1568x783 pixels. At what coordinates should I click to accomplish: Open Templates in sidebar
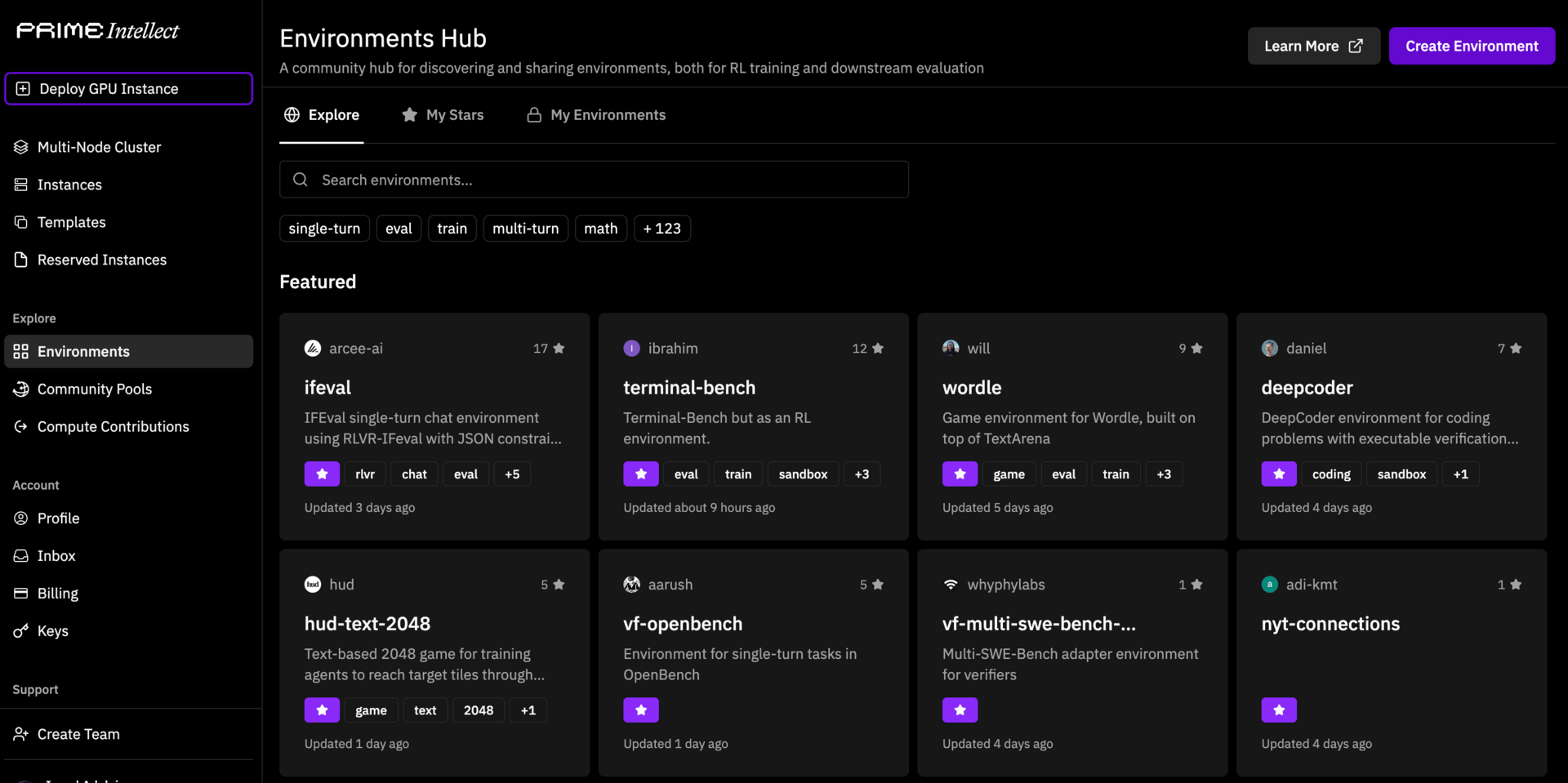[128, 222]
